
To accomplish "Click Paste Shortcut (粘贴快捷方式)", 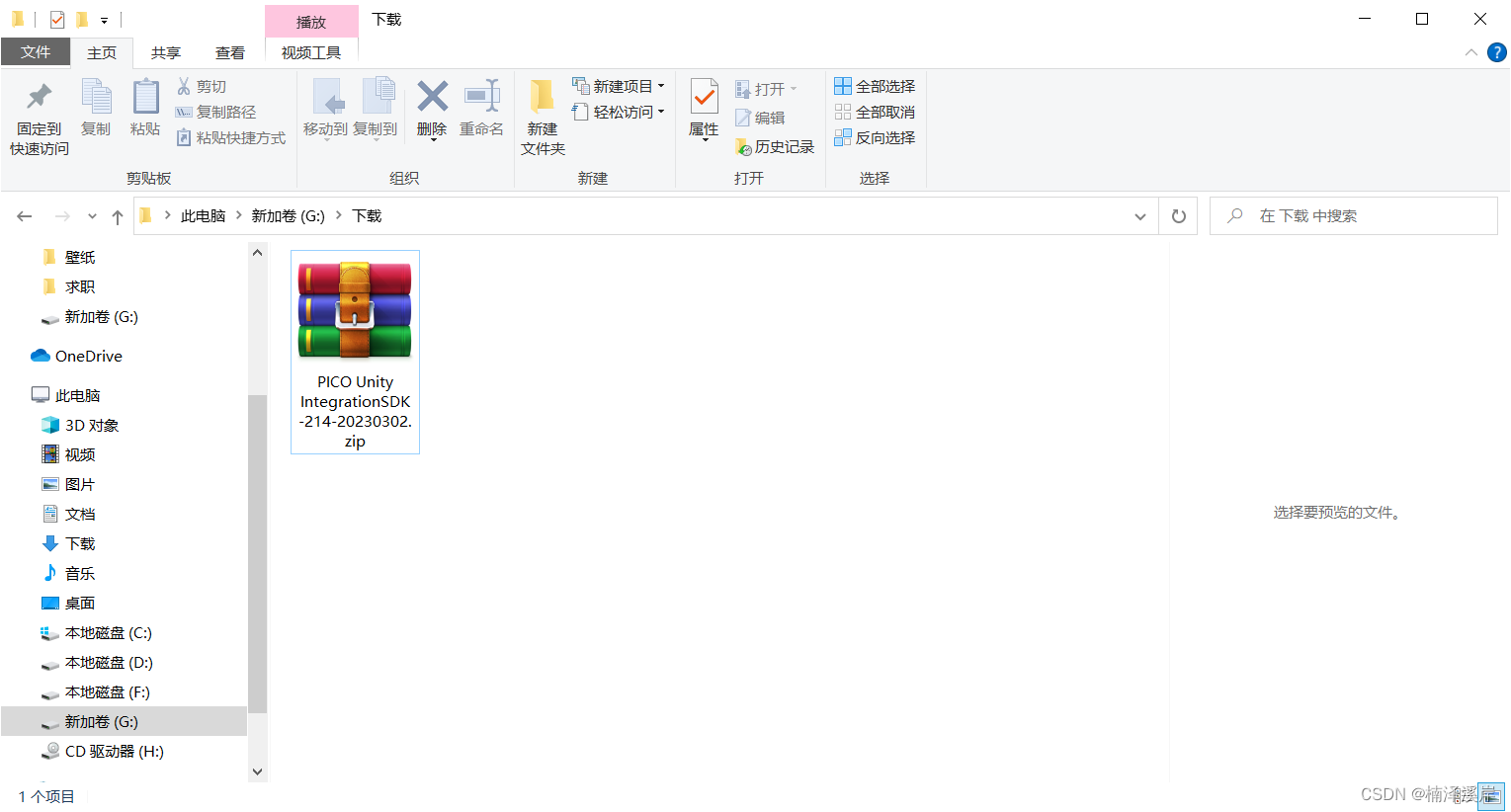I will click(231, 138).
